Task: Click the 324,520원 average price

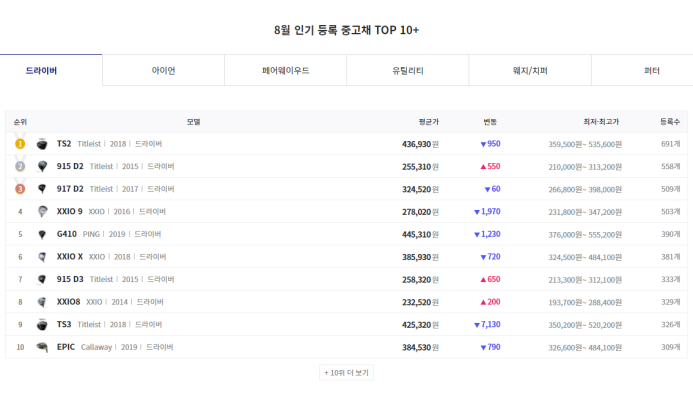Action: point(420,189)
